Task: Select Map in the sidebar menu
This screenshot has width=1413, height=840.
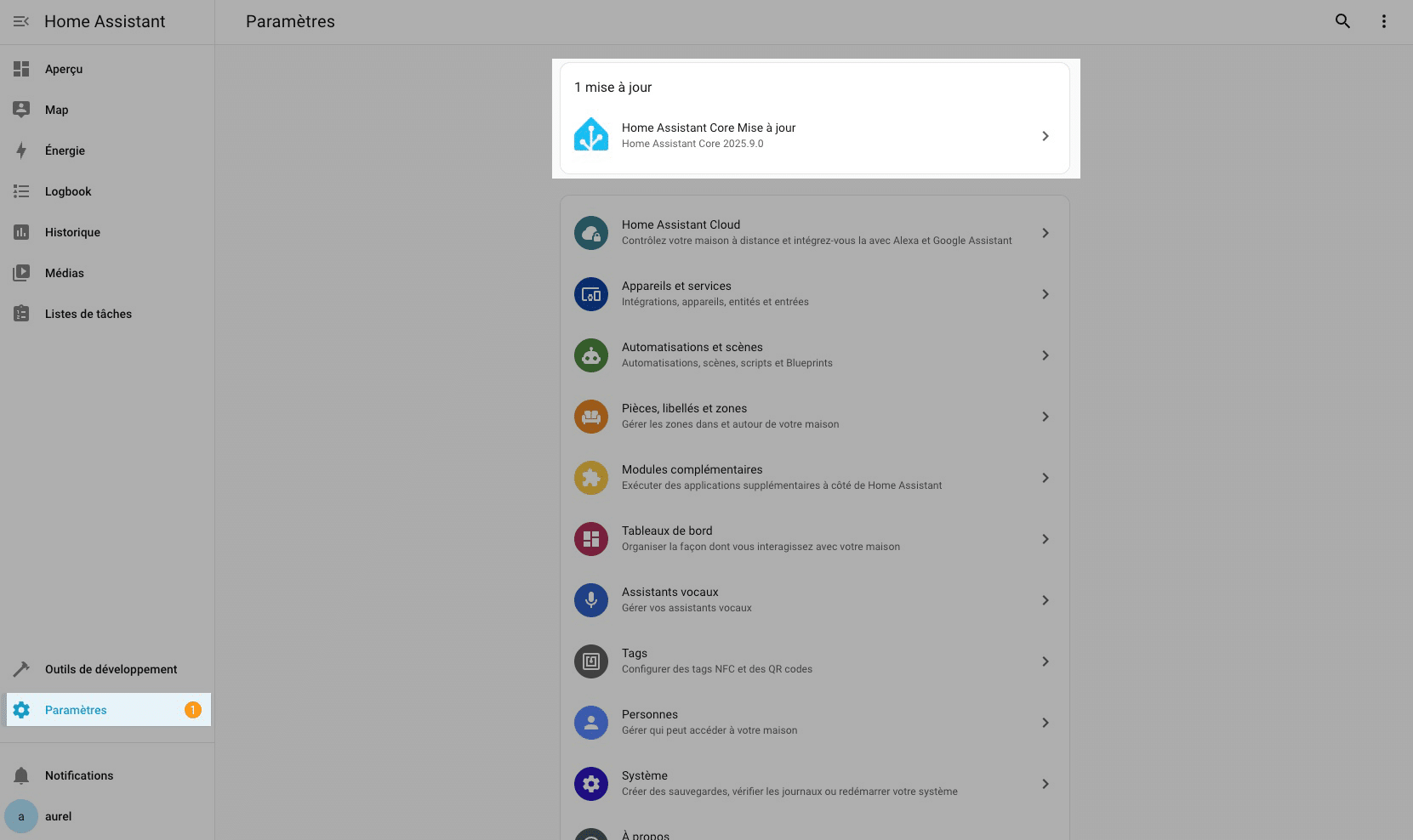Action: pyautogui.click(x=108, y=110)
